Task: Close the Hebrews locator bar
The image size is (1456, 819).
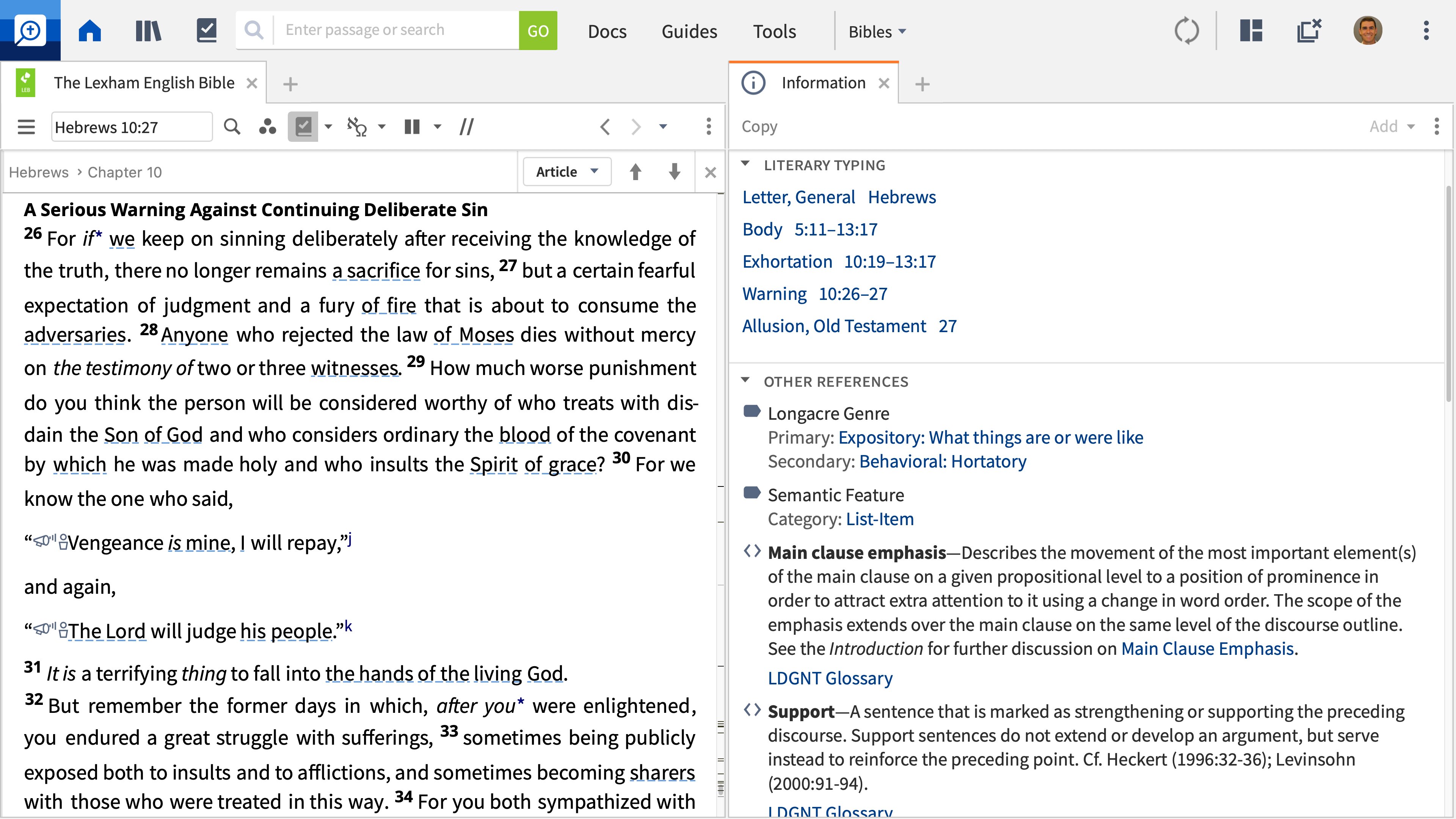Action: click(711, 173)
